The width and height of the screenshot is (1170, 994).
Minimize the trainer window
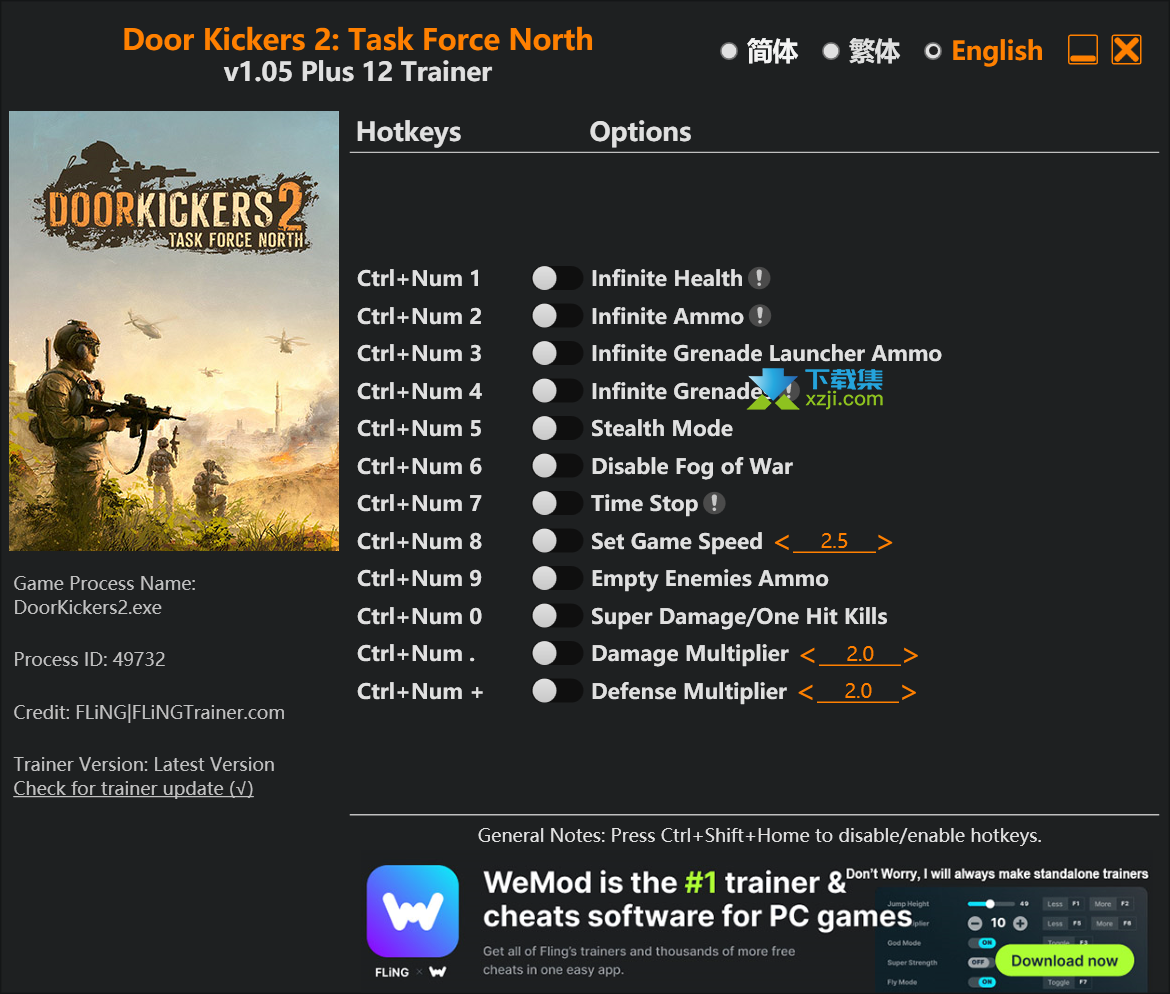point(1082,50)
